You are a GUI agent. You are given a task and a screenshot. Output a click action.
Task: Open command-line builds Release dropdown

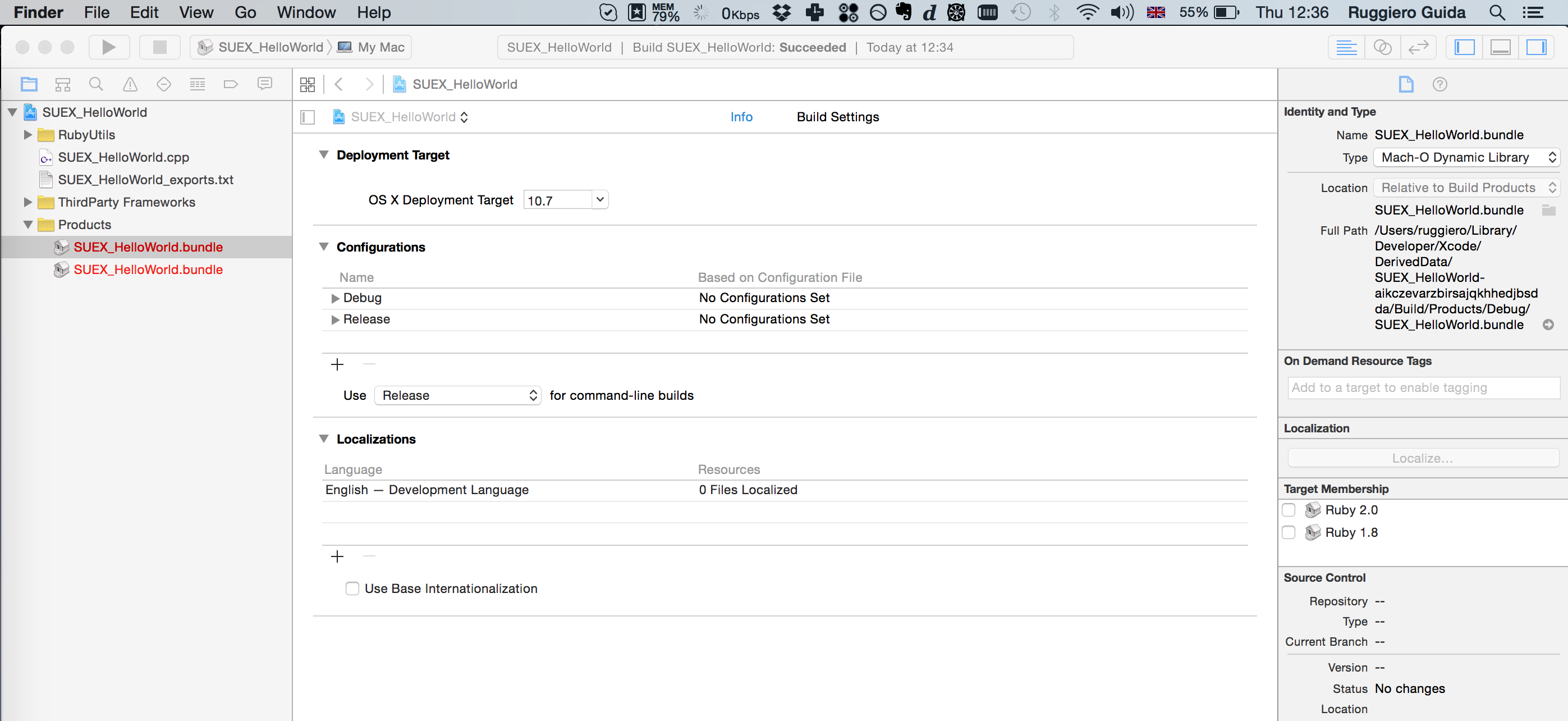tap(458, 395)
